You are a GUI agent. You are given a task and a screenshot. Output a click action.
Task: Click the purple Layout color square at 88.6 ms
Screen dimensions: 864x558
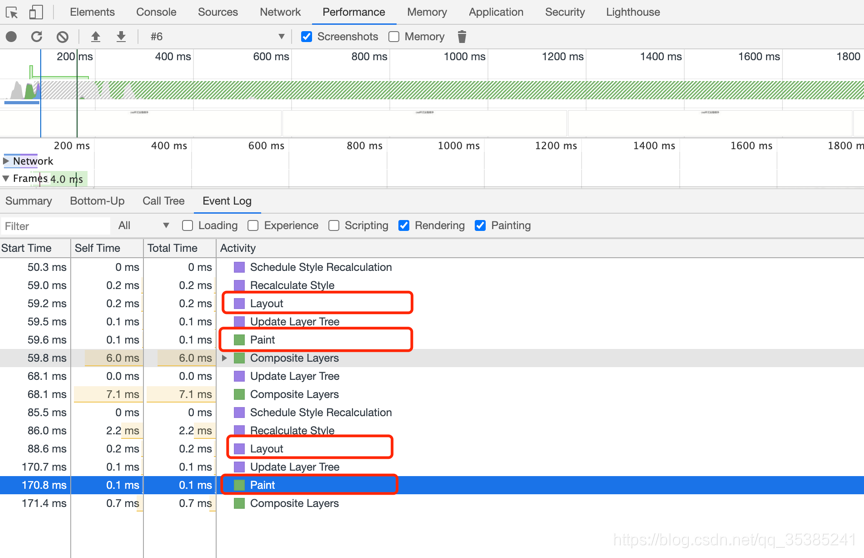[239, 449]
